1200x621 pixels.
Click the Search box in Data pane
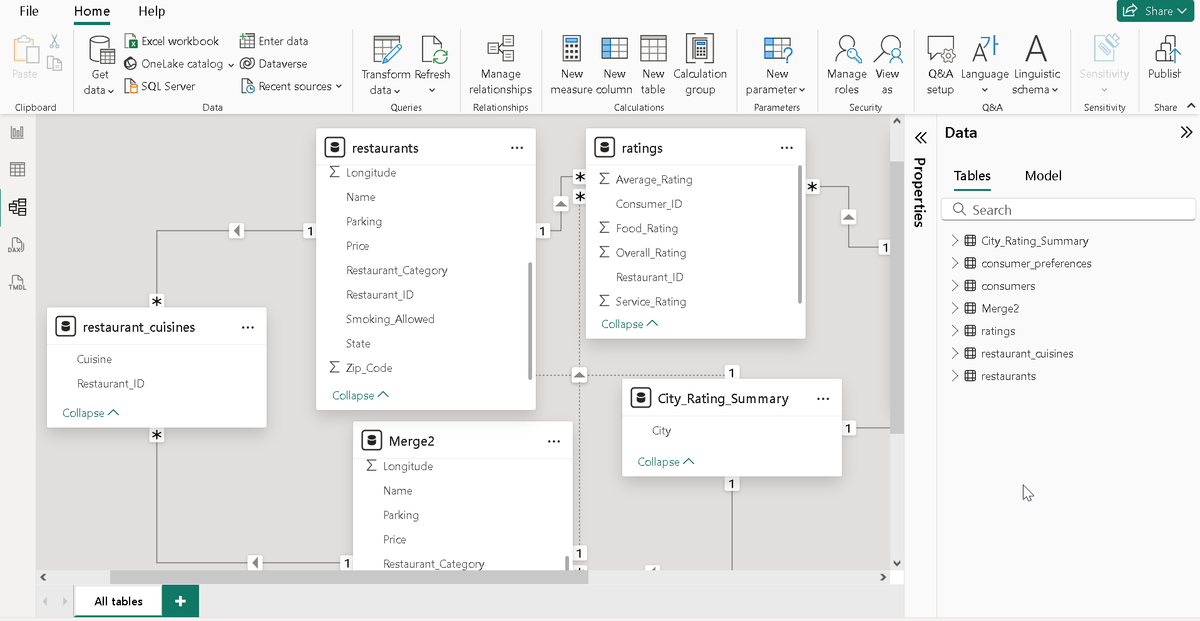tap(1068, 210)
